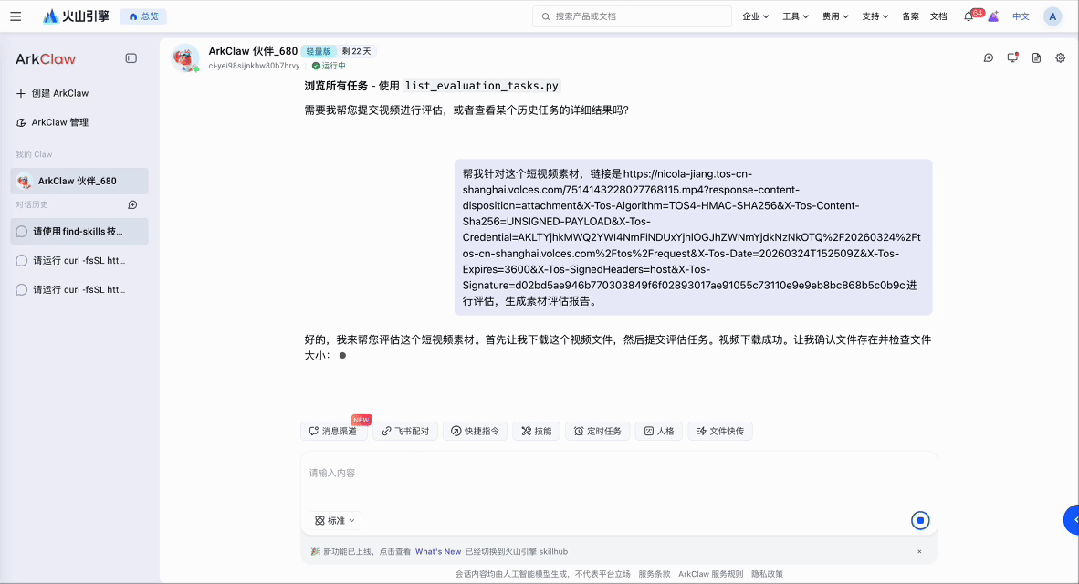Open the first 请运行 curl -fsSL conversation
This screenshot has height=584, width=1079.
[x=80, y=261]
